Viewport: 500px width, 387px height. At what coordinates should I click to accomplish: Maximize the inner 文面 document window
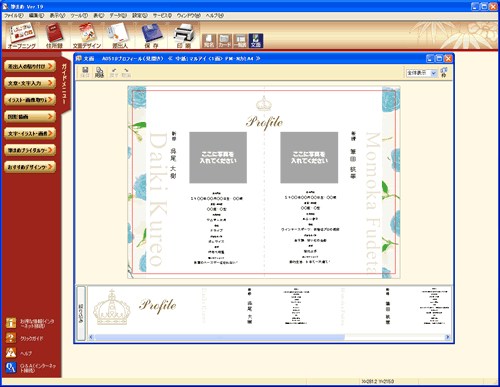pyautogui.click(x=439, y=59)
